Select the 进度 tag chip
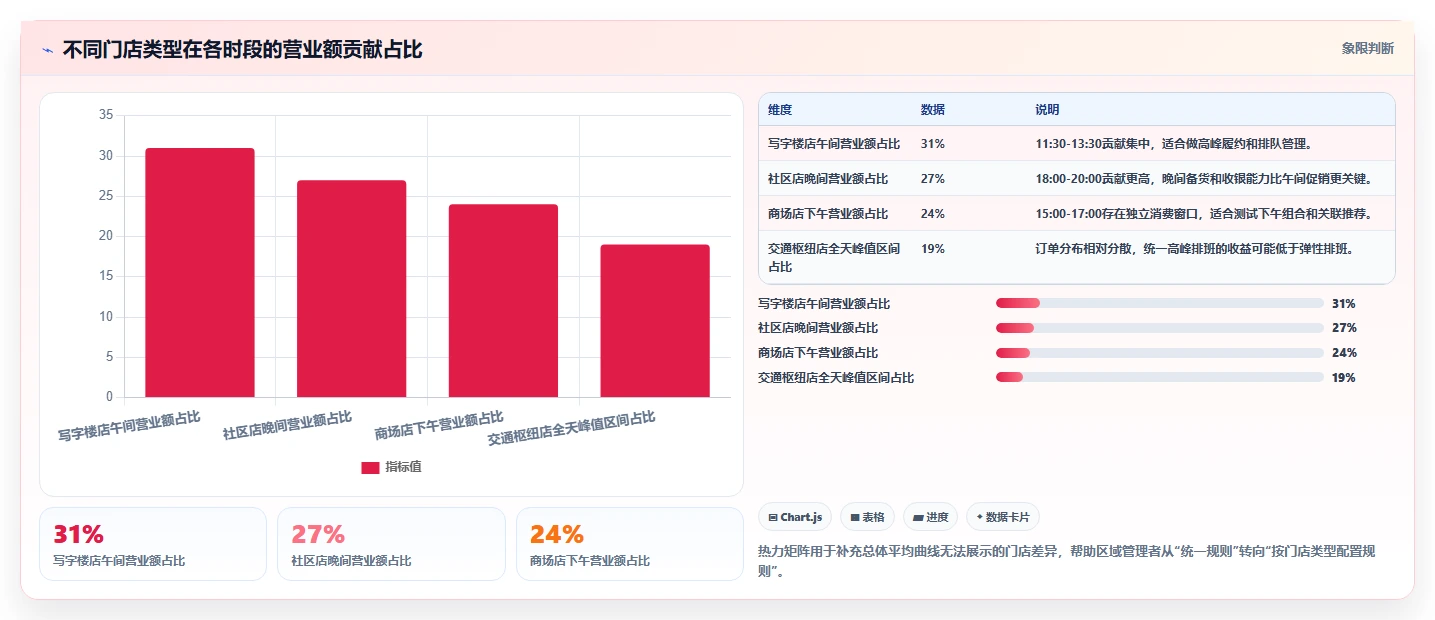1435x620 pixels. [x=930, y=517]
